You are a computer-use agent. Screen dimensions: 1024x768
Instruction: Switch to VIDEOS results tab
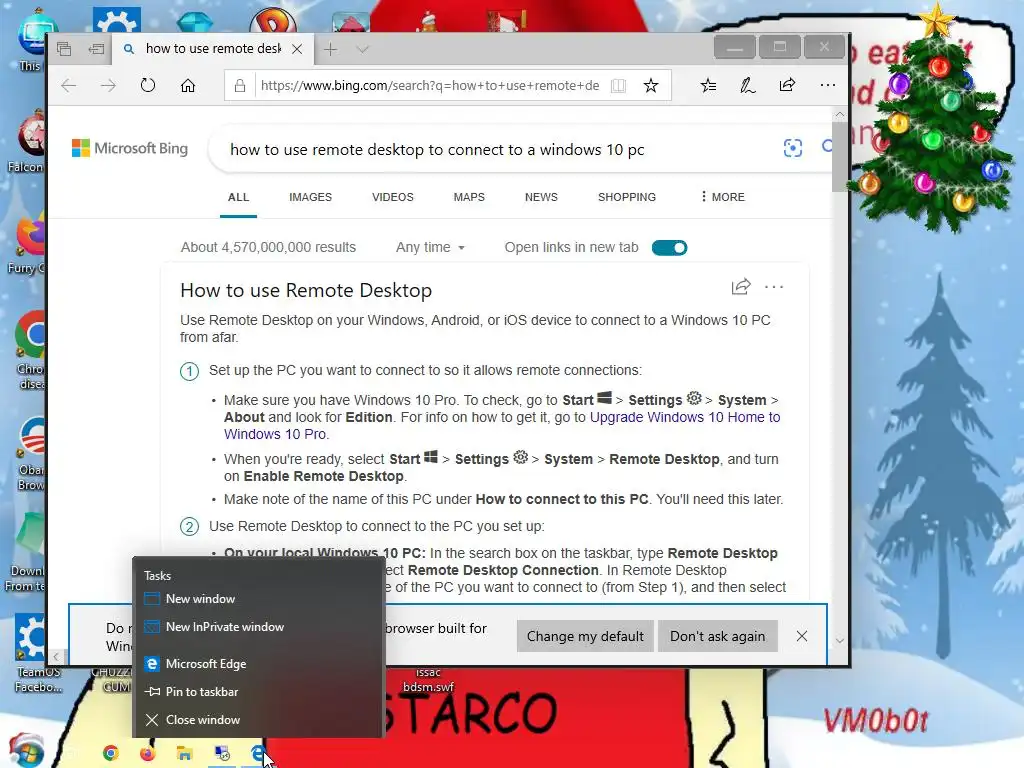click(392, 197)
